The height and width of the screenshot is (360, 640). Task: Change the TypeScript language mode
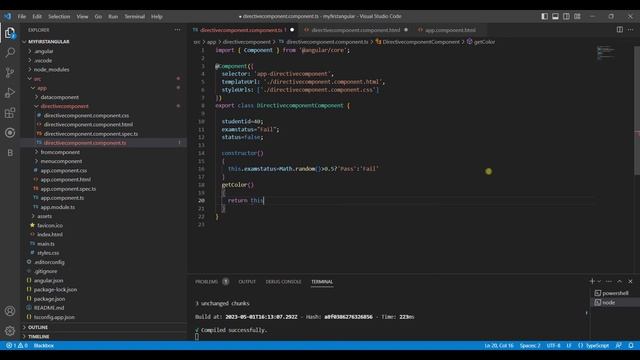597,345
